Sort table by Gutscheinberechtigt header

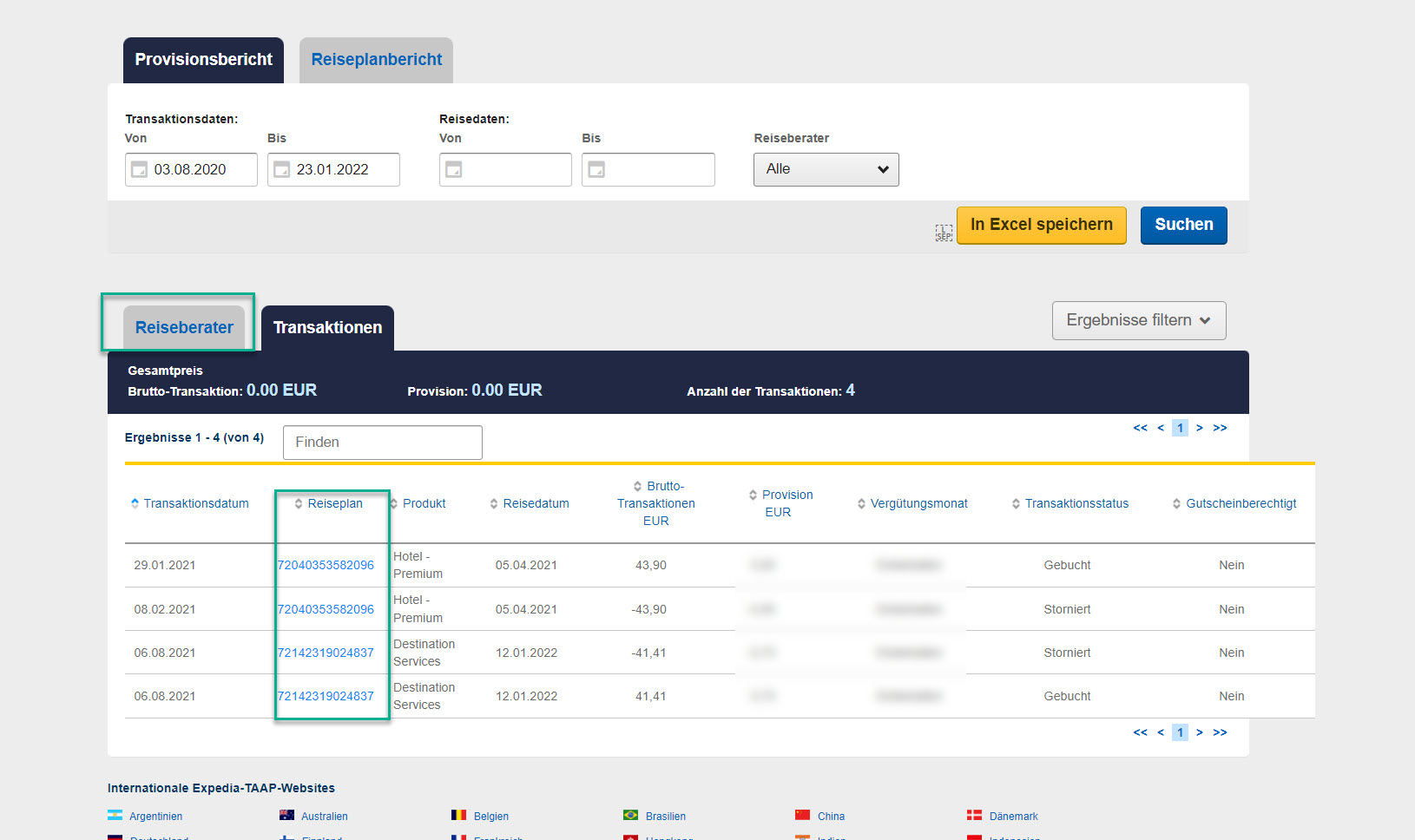coord(1241,503)
